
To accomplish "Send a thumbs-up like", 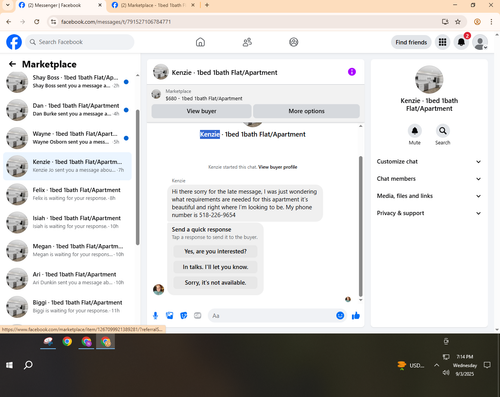I will (x=356, y=315).
